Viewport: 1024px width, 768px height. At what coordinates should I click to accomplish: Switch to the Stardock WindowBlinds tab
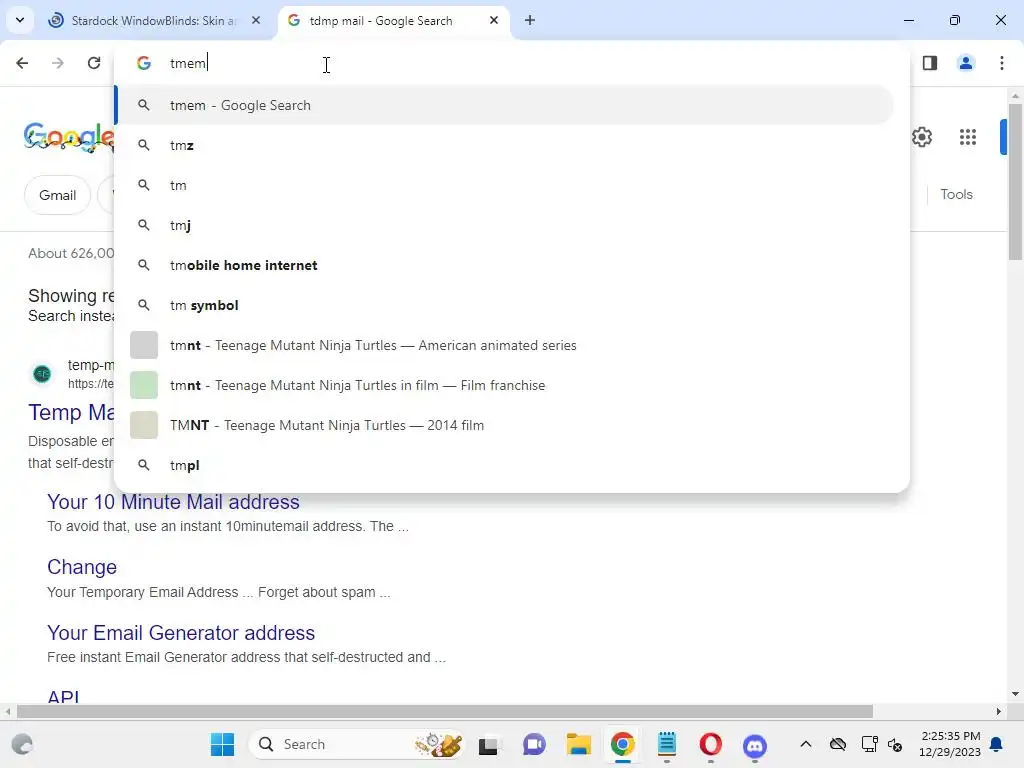(x=153, y=20)
